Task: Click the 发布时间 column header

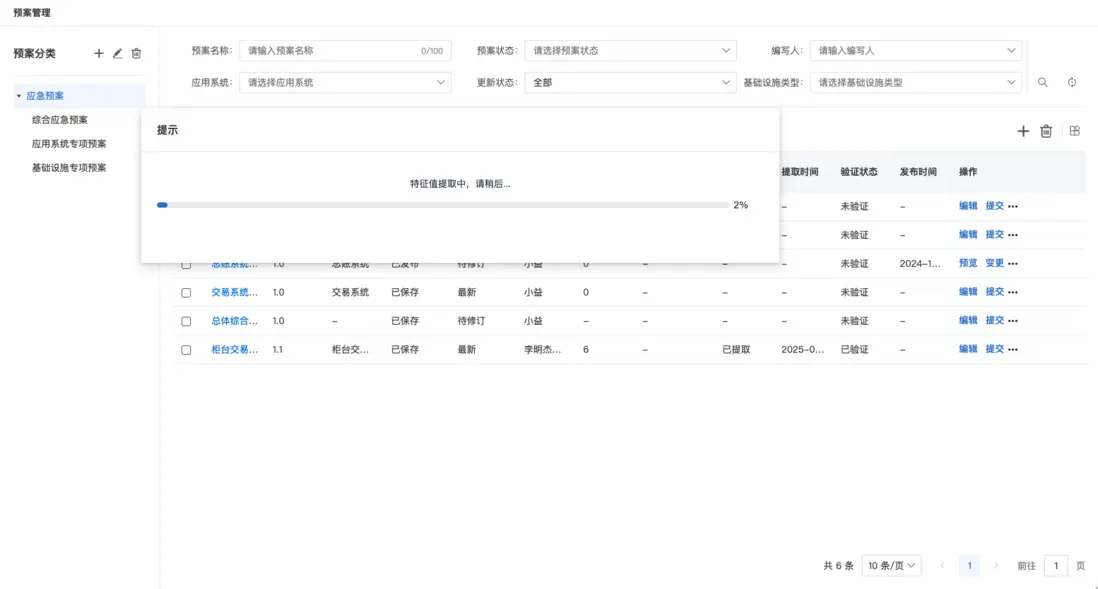Action: tap(918, 172)
